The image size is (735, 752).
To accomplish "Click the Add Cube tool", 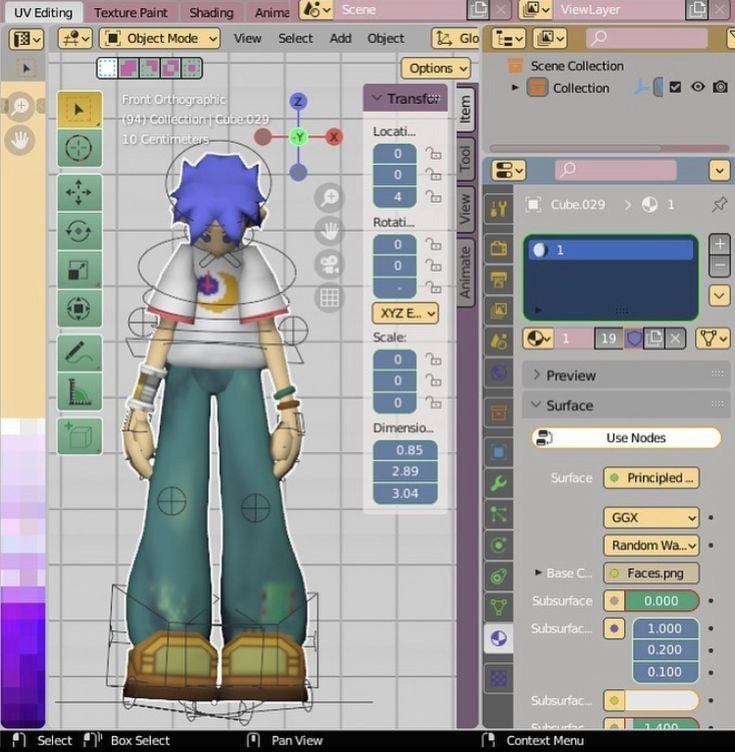I will click(78, 436).
